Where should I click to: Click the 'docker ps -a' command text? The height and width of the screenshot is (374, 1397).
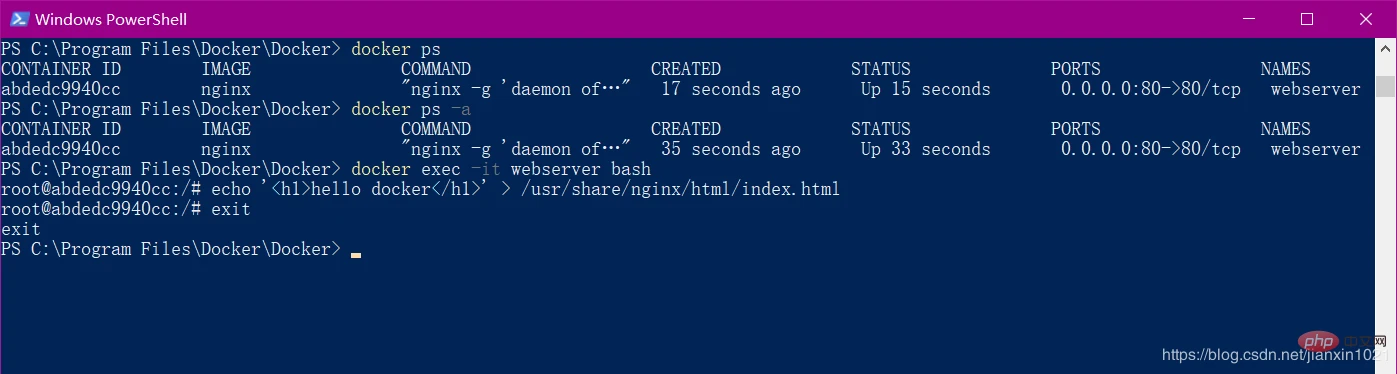point(411,109)
